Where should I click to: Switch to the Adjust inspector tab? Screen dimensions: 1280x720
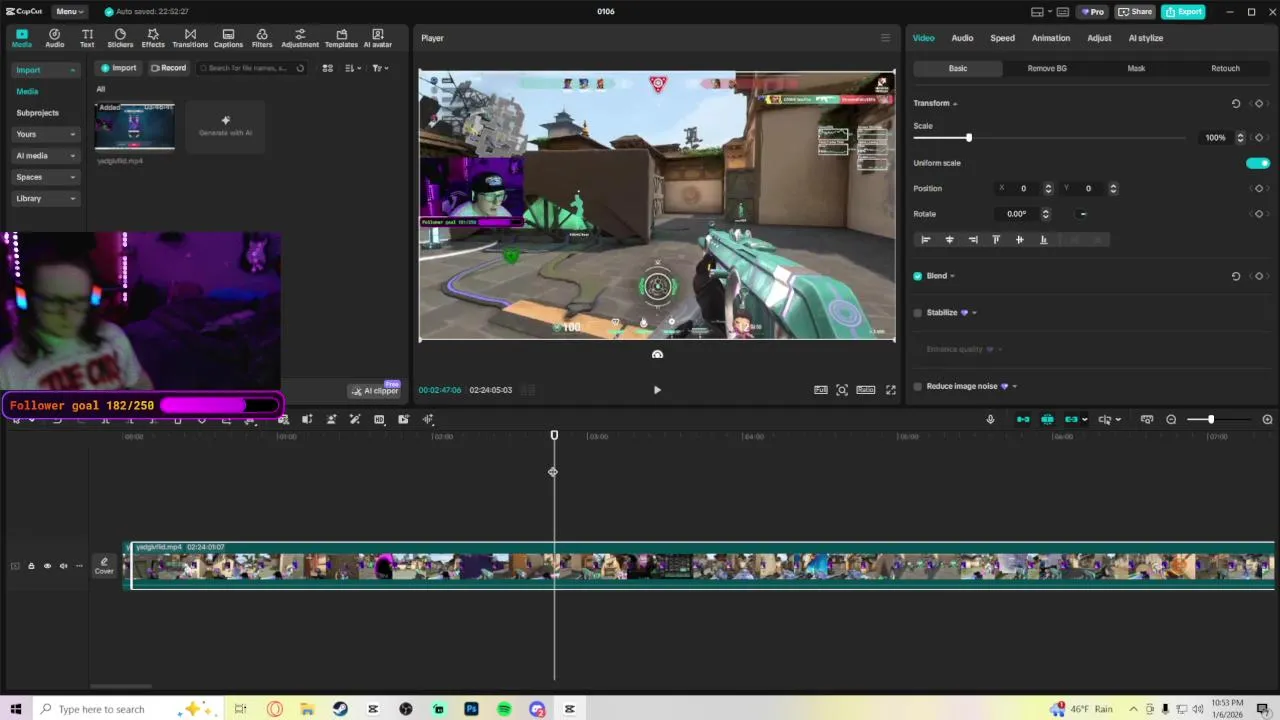(x=1099, y=38)
